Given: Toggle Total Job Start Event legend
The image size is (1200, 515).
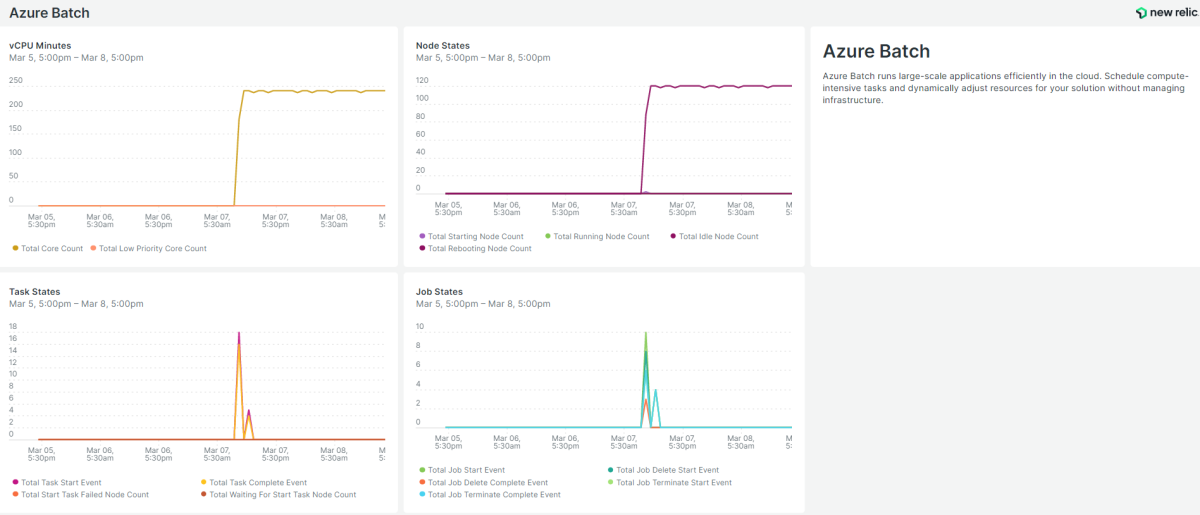Looking at the screenshot, I should (x=462, y=470).
